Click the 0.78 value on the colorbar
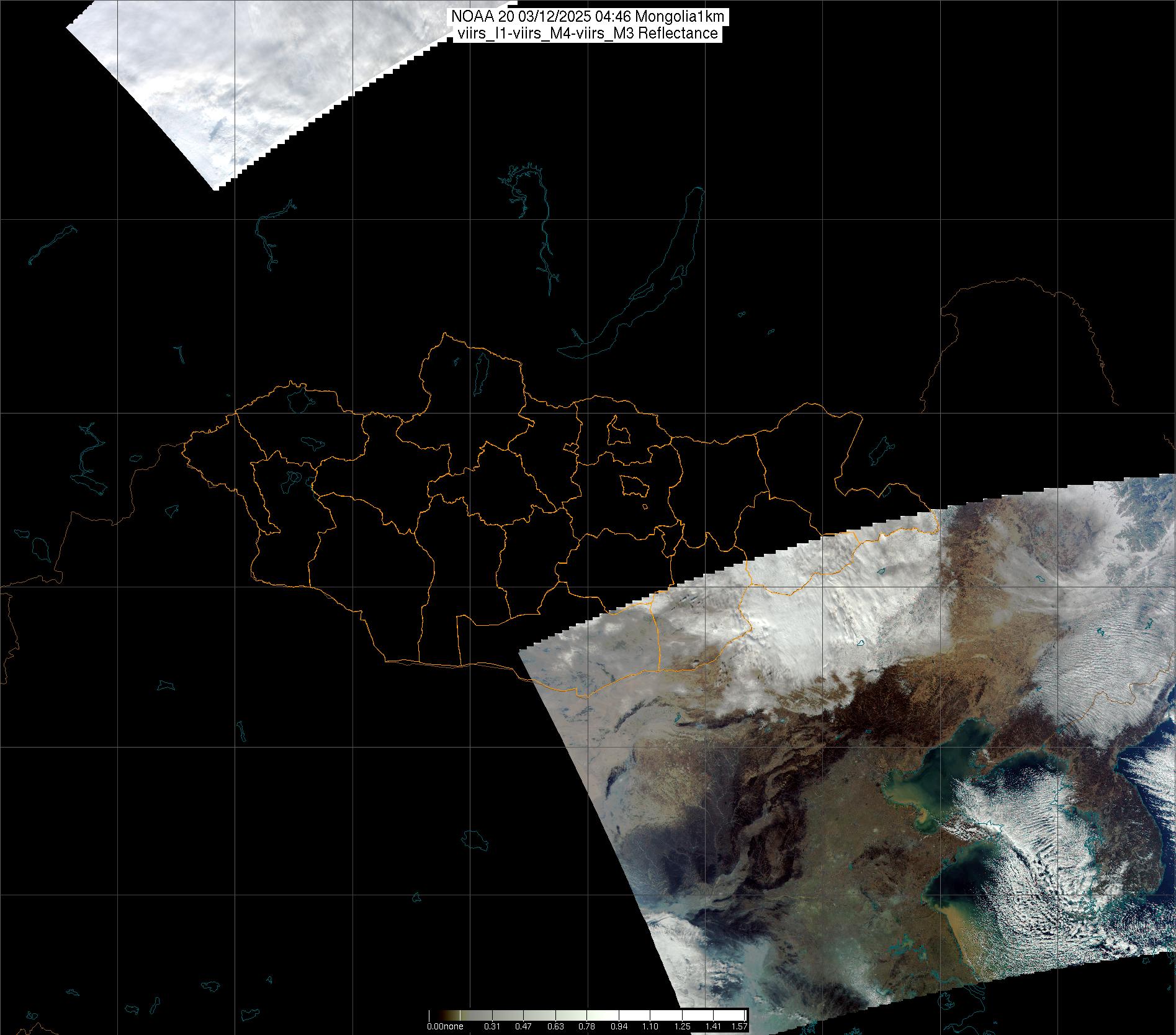1176x1035 pixels. click(x=586, y=1026)
